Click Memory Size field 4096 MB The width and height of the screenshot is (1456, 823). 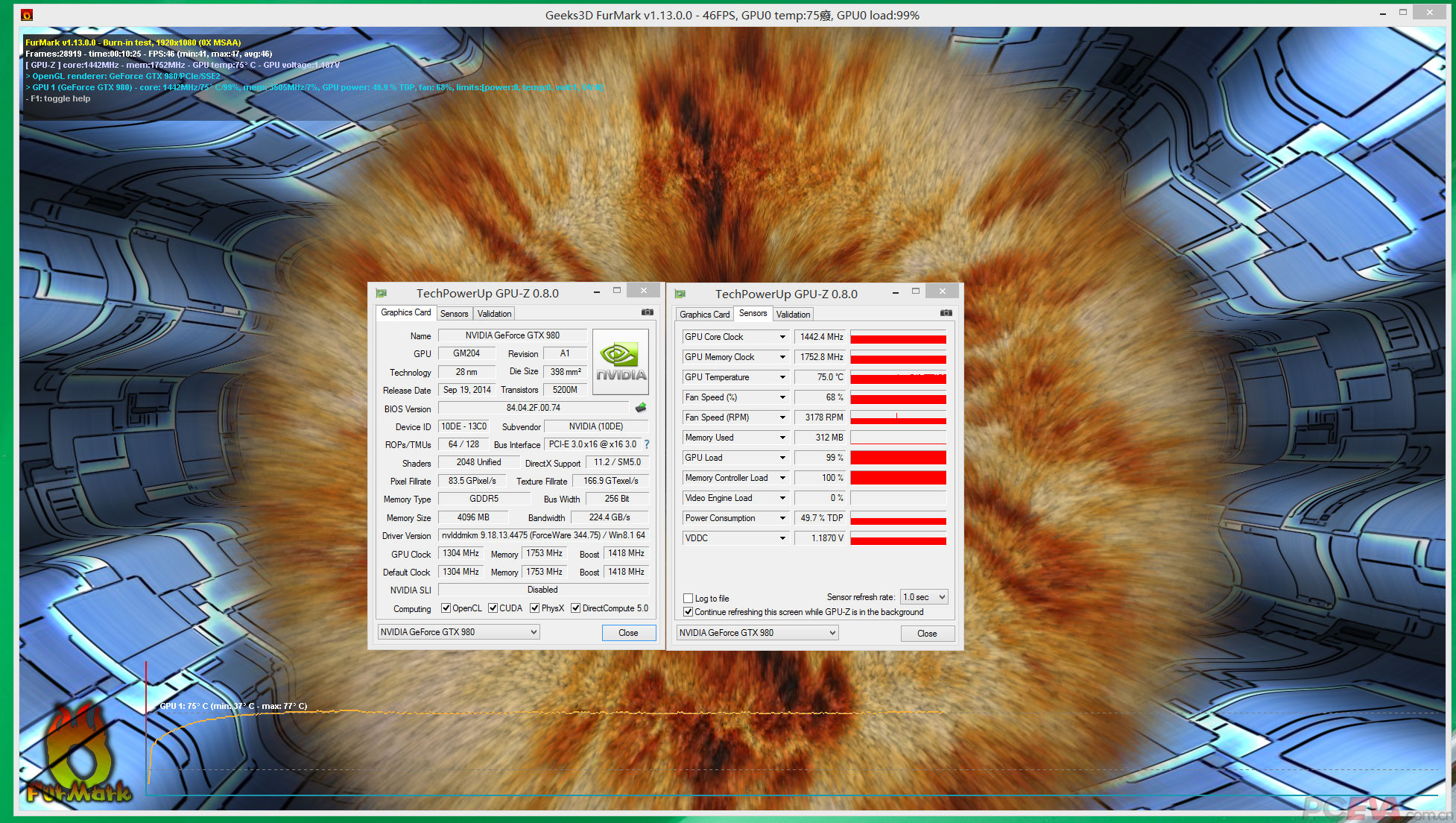point(473,517)
